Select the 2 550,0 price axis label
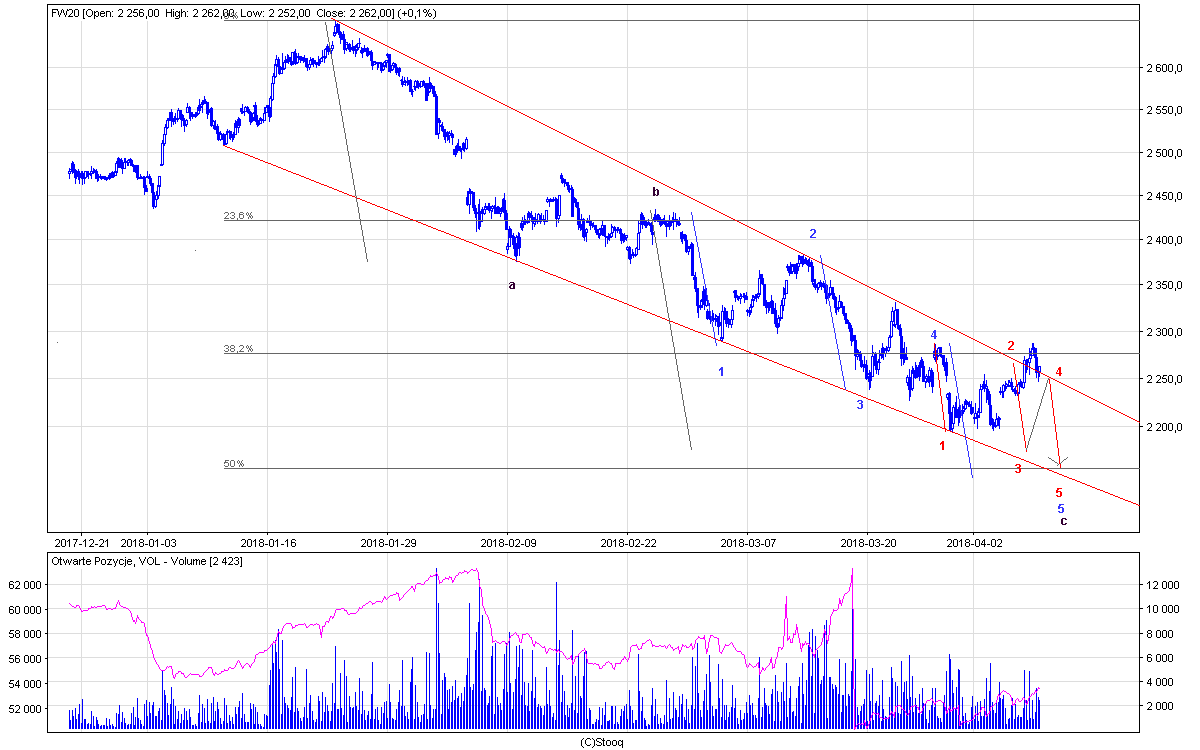Image resolution: width=1200 pixels, height=750 pixels. point(1164,110)
